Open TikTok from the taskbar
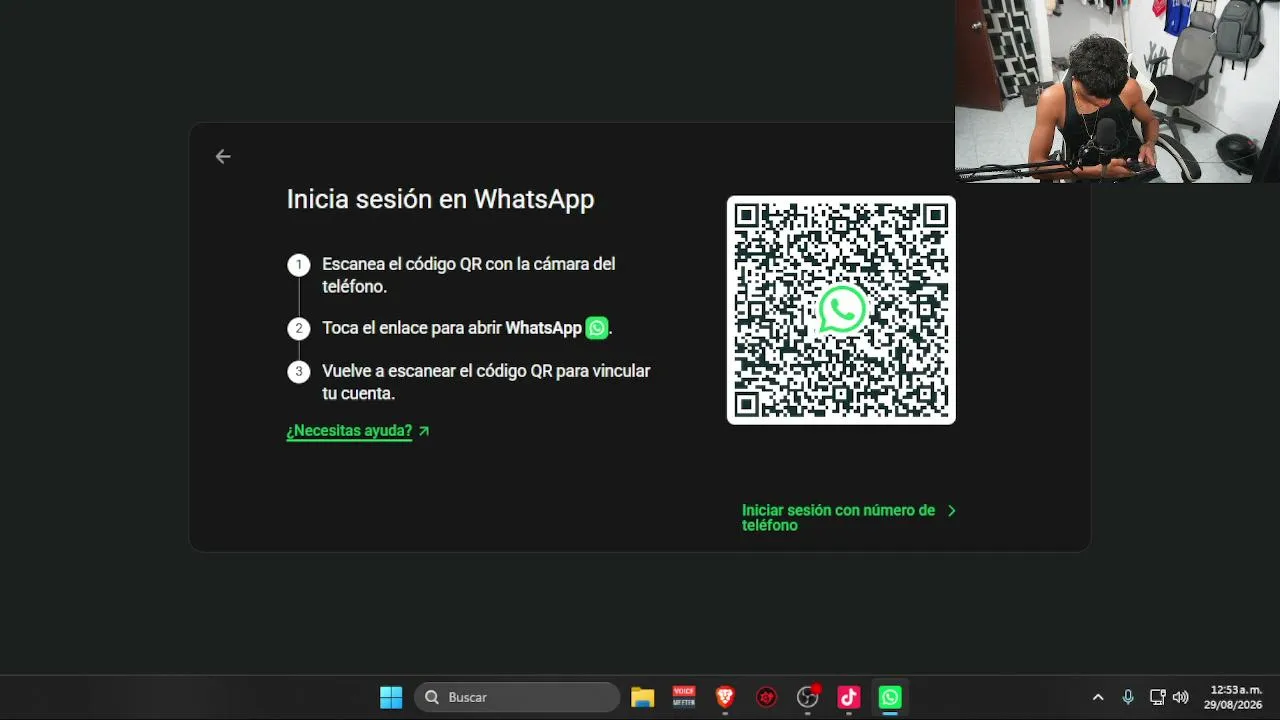The width and height of the screenshot is (1280, 720). pyautogui.click(x=849, y=697)
